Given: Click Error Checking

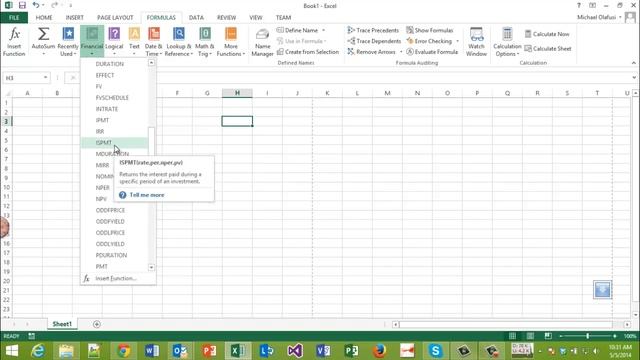Looking at the screenshot, I should coord(429,41).
